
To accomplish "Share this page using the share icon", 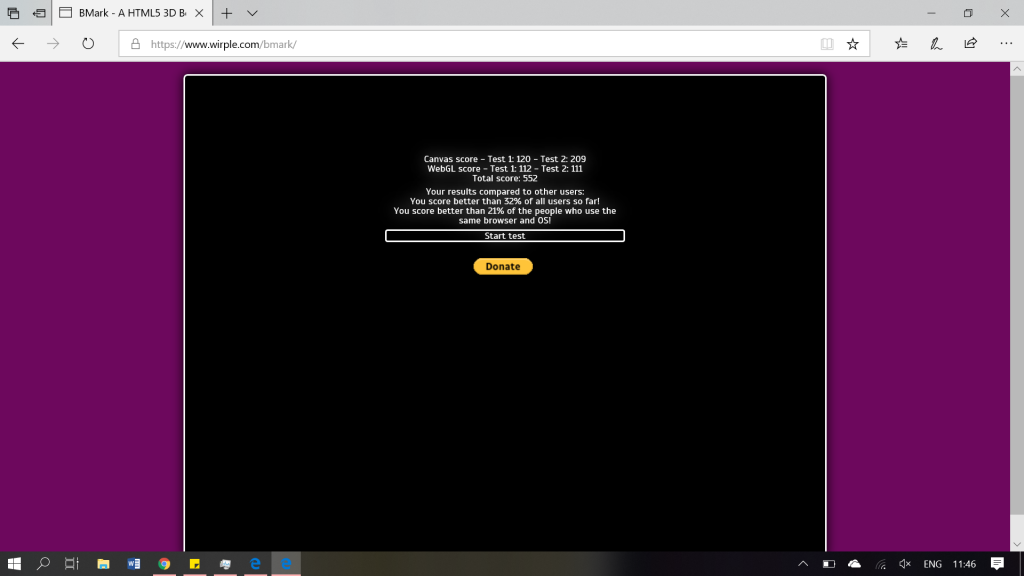I will point(970,44).
